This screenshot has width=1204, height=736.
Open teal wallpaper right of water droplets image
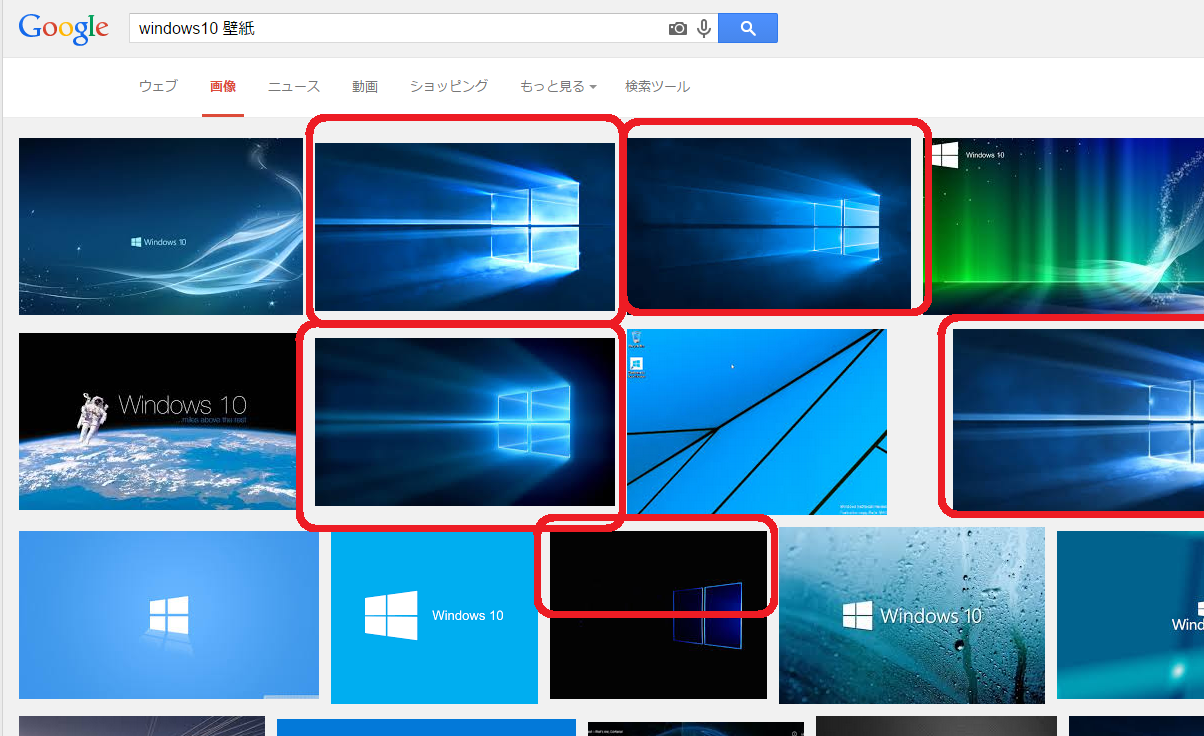pos(1130,615)
